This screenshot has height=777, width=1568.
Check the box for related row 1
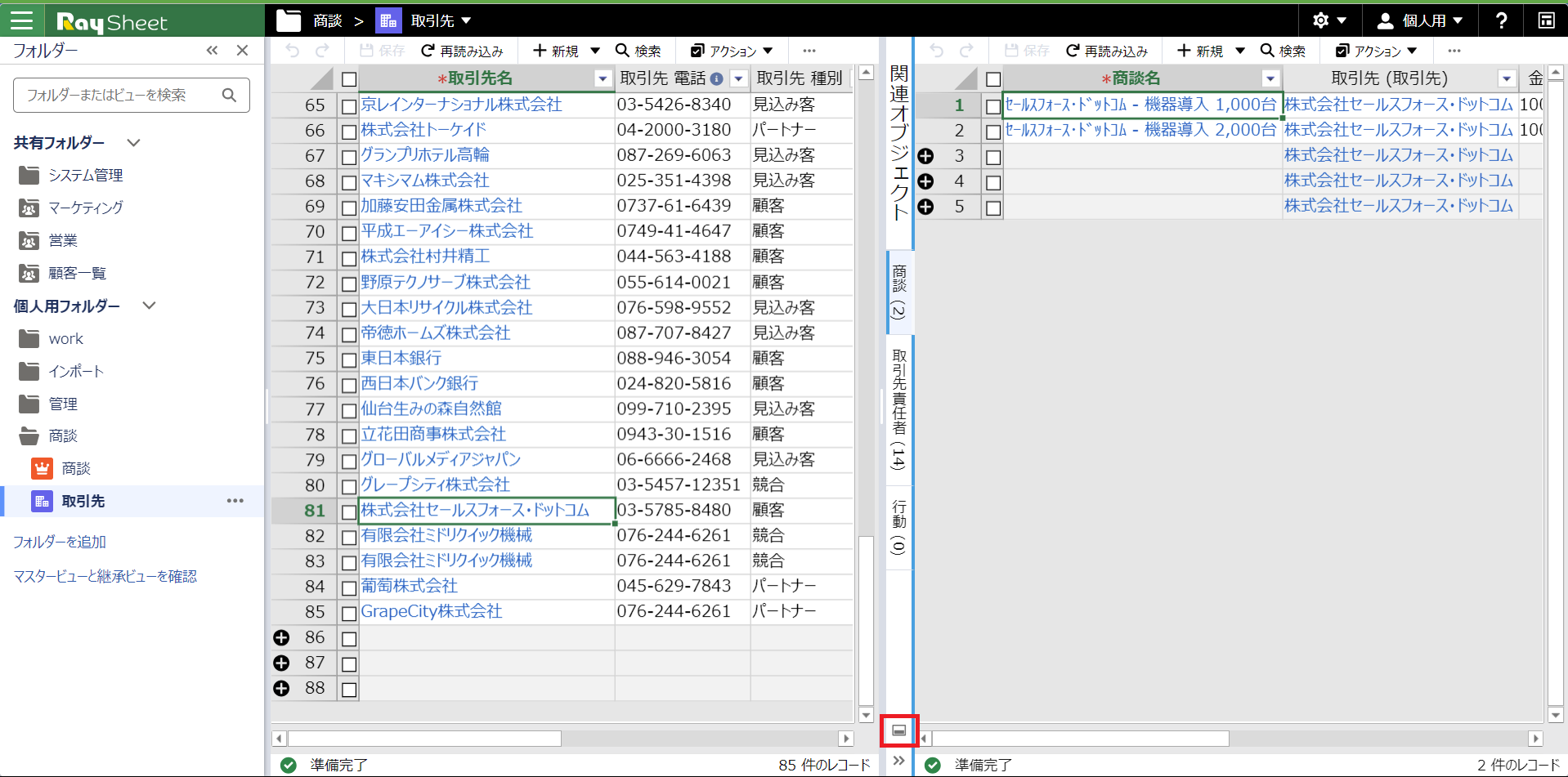coord(993,106)
